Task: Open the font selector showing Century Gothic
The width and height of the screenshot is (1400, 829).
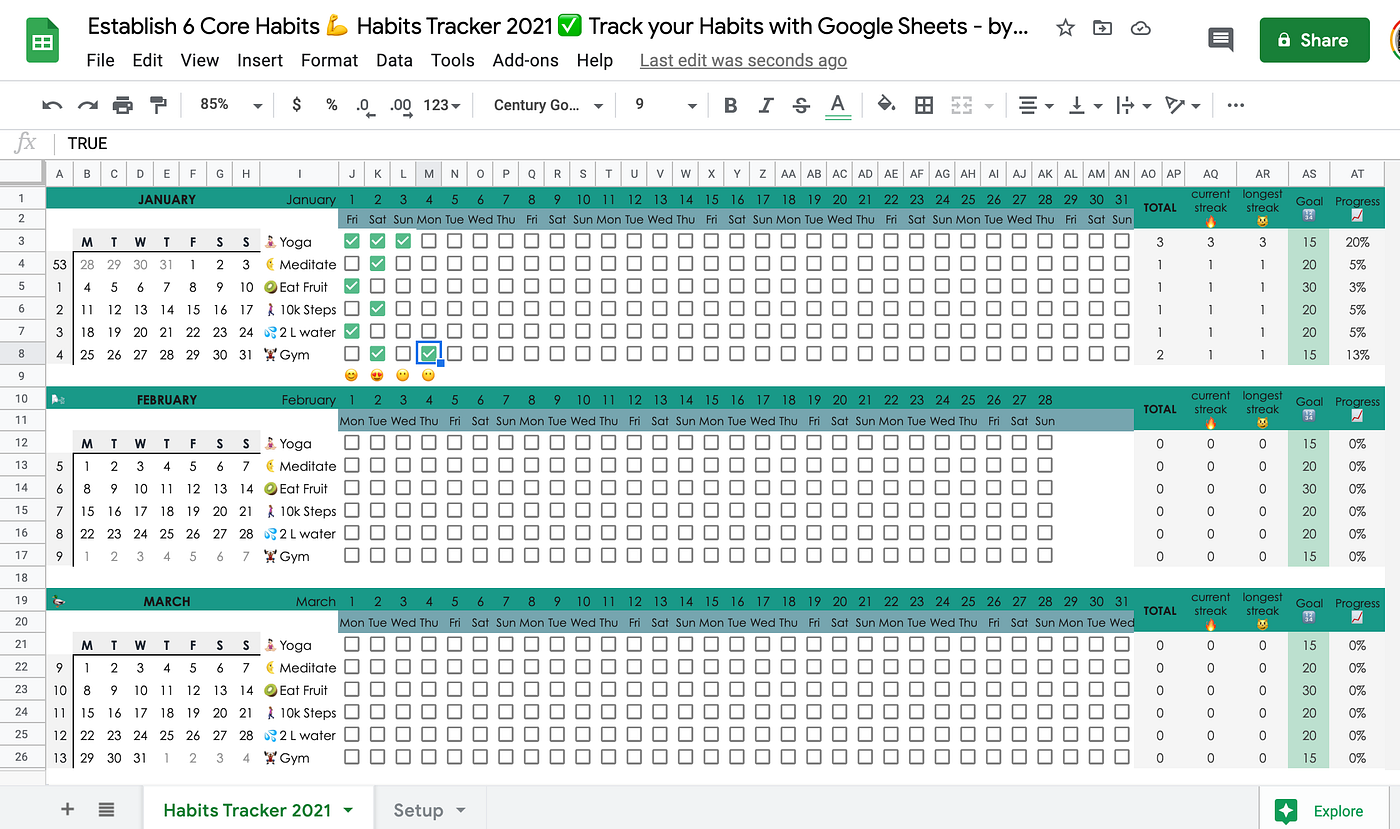Action: click(x=545, y=104)
